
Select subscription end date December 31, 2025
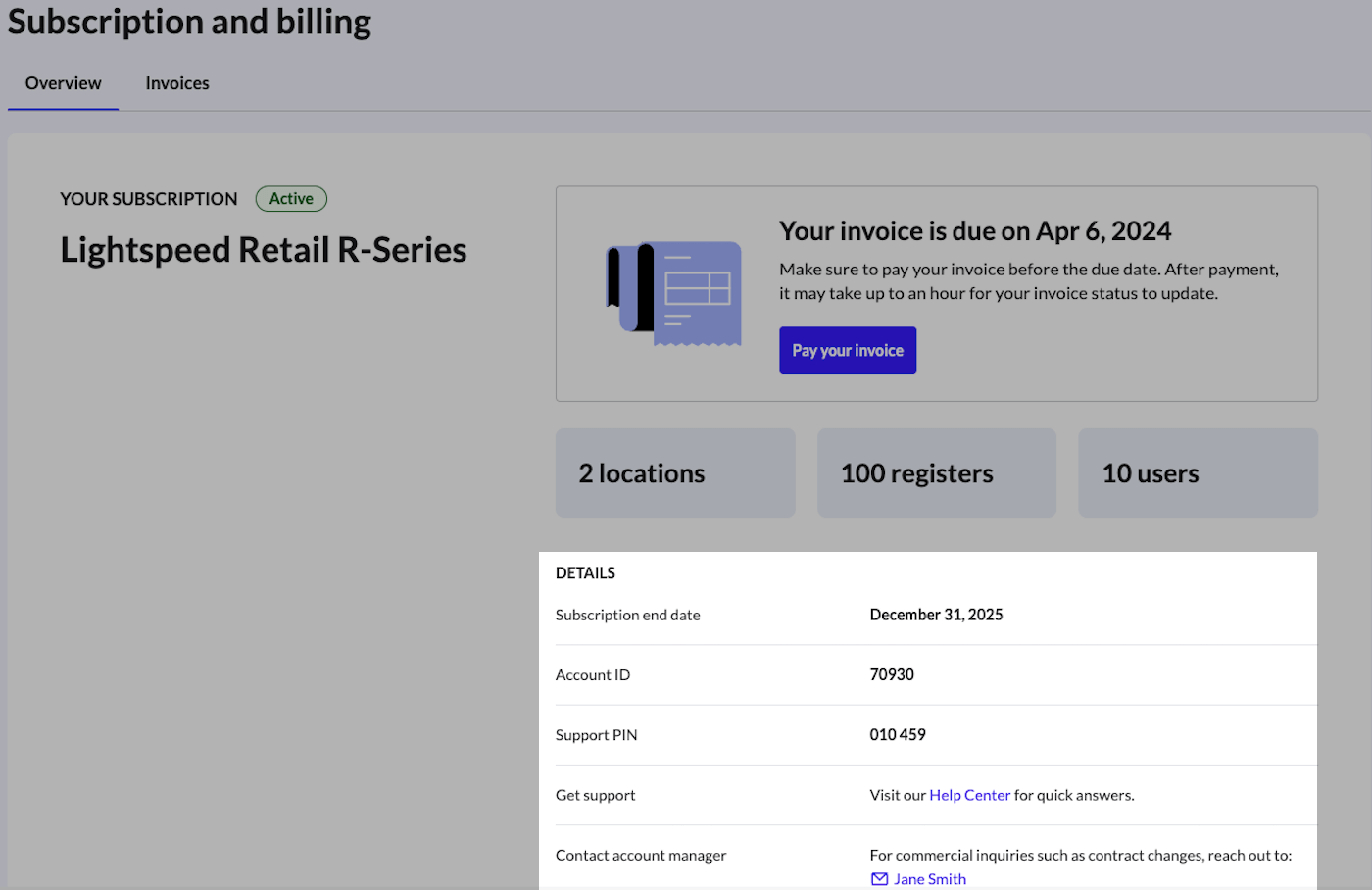936,615
